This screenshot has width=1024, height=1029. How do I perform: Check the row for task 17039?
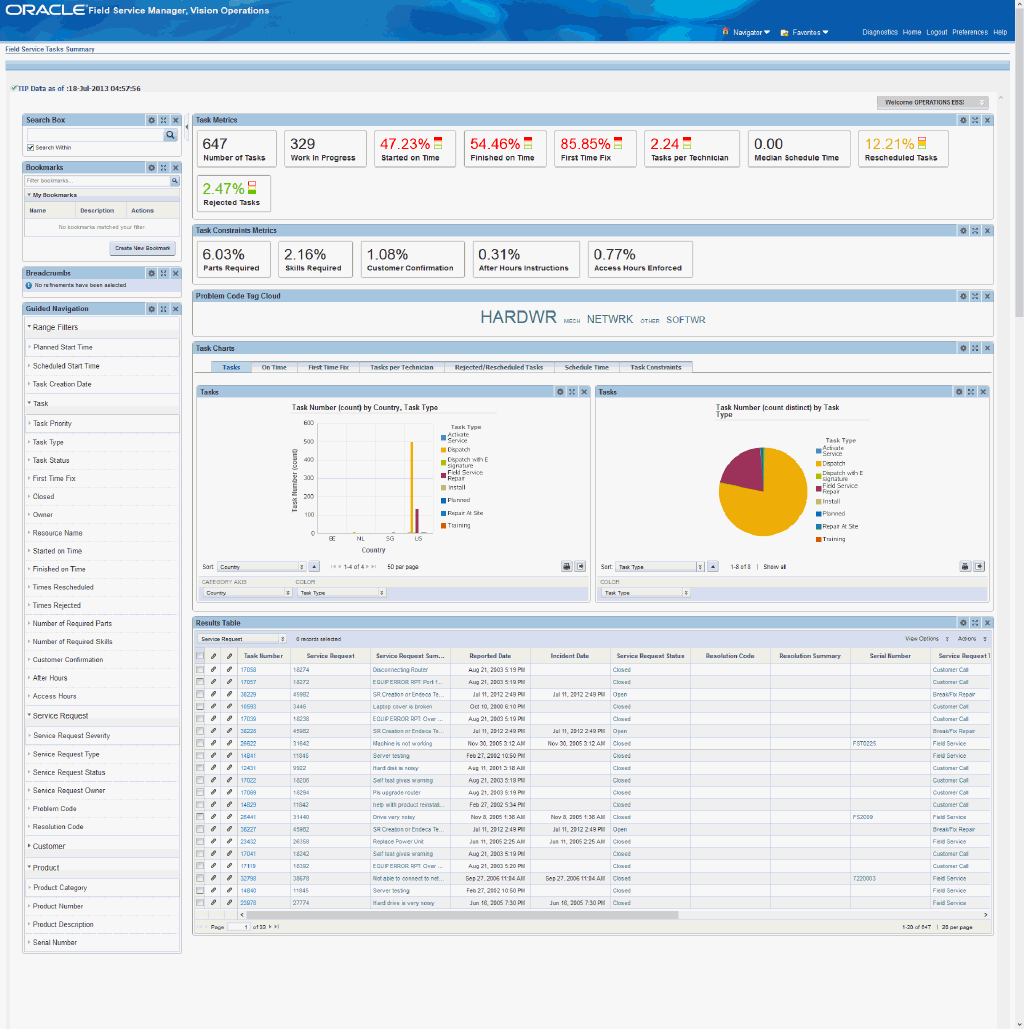pyautogui.click(x=200, y=719)
